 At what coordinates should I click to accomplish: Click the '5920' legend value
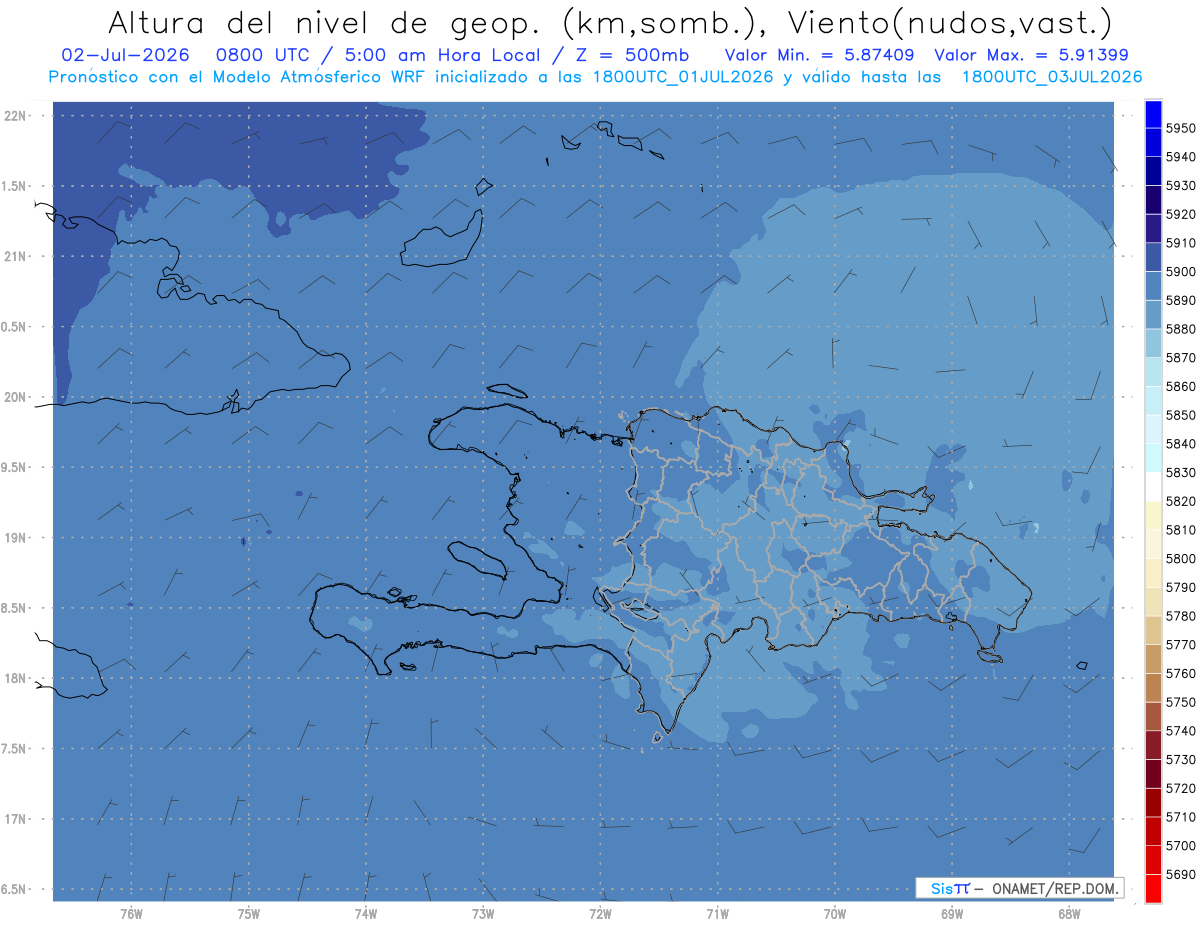click(x=1180, y=214)
